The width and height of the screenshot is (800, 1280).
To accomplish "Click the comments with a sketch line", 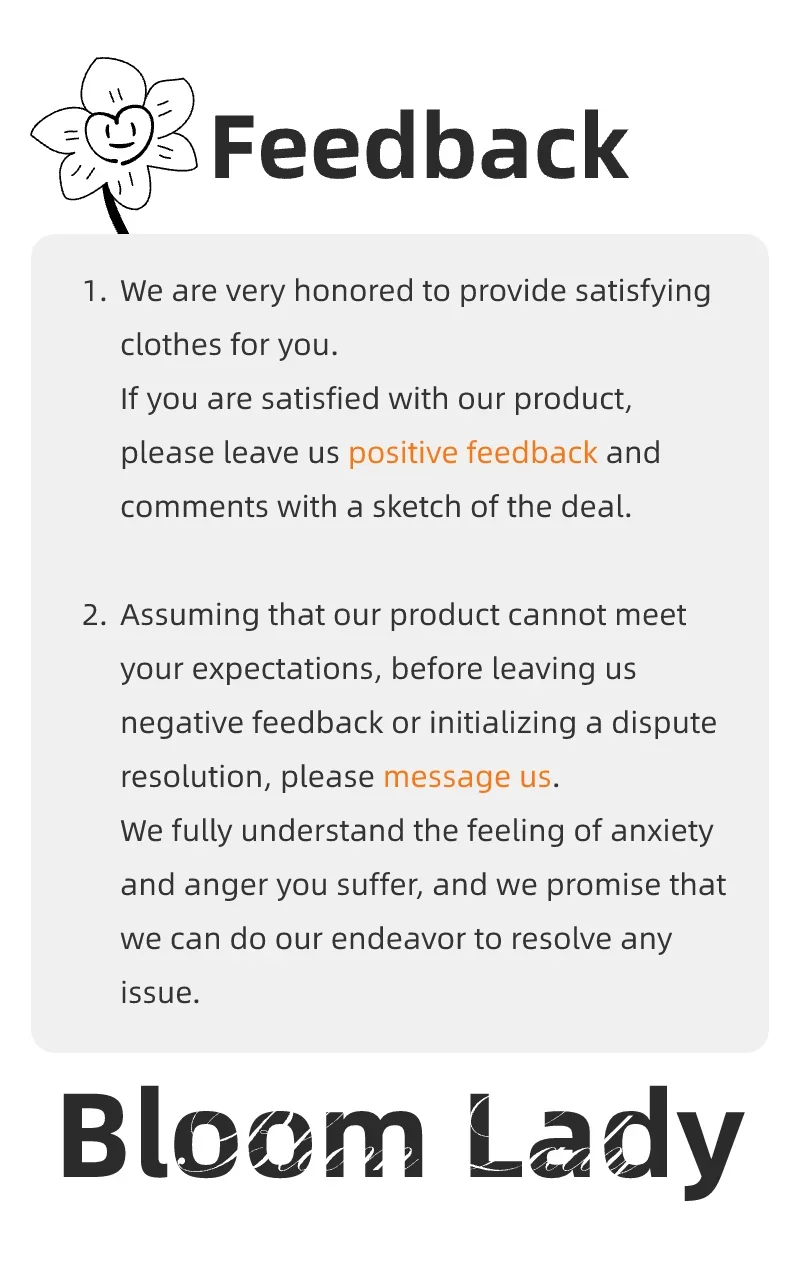I will click(x=376, y=507).
